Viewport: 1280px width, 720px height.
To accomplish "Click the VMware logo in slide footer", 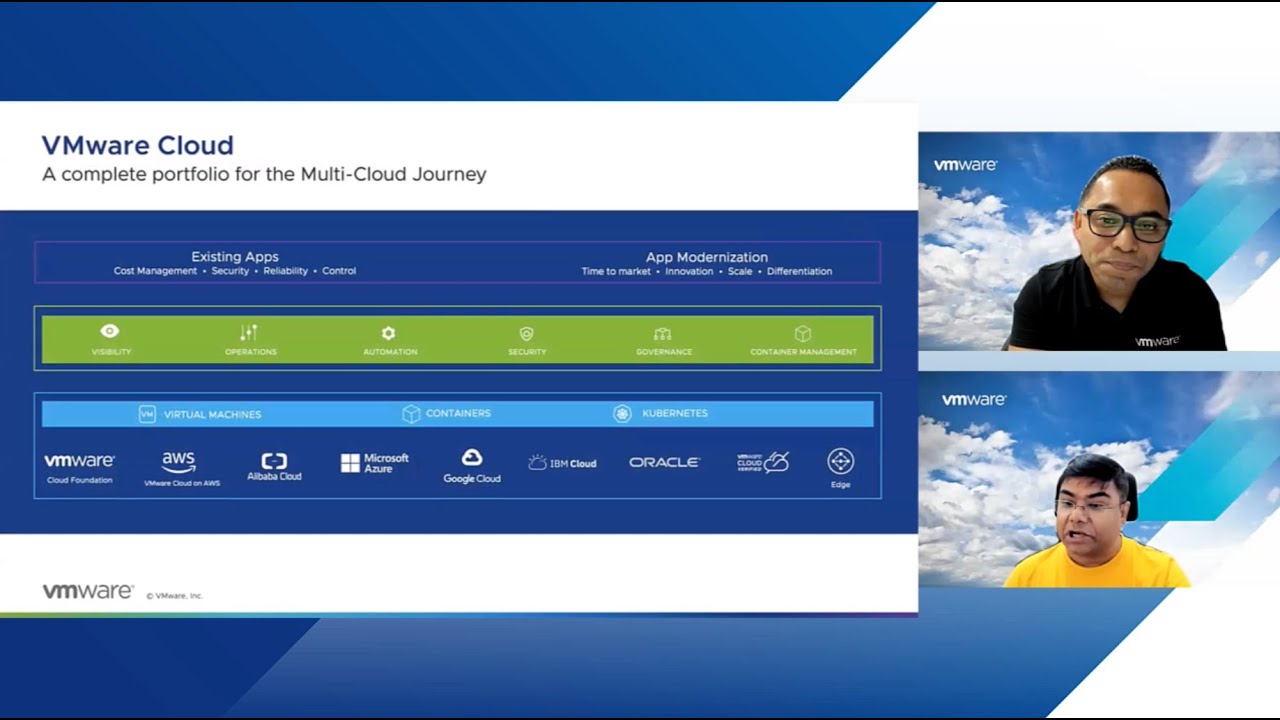I will pyautogui.click(x=87, y=591).
